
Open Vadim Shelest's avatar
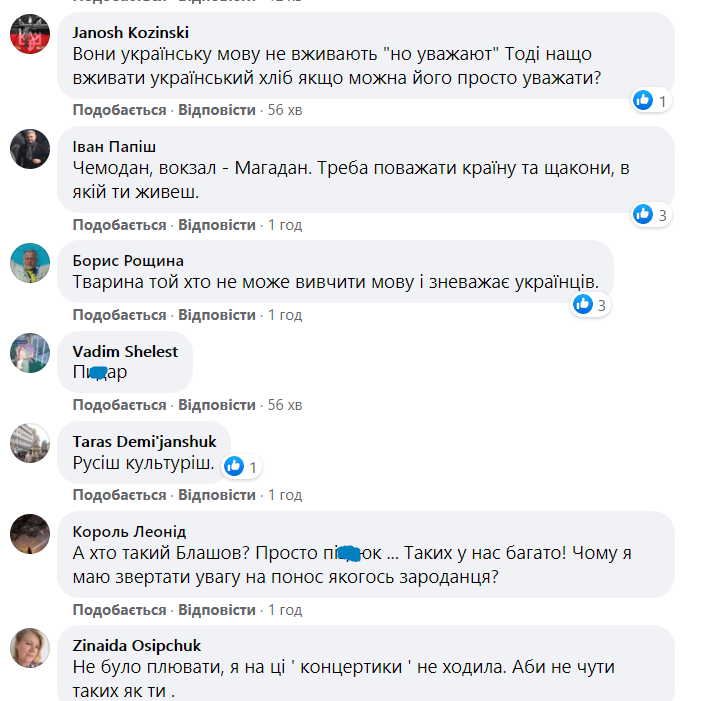(30, 353)
